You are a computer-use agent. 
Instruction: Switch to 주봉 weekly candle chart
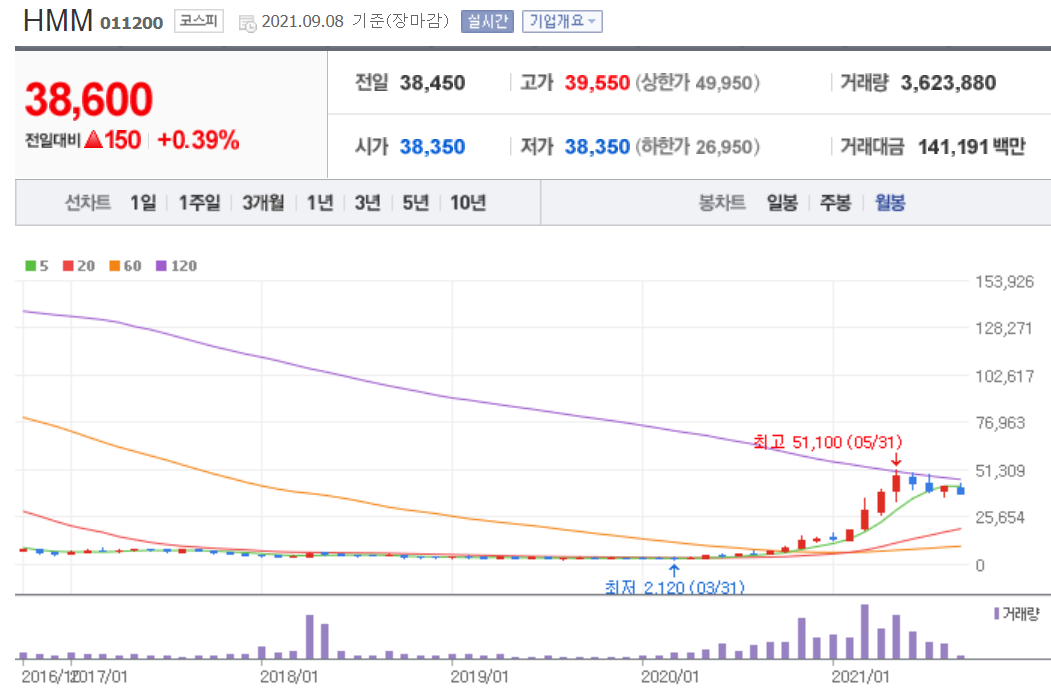pyautogui.click(x=835, y=202)
